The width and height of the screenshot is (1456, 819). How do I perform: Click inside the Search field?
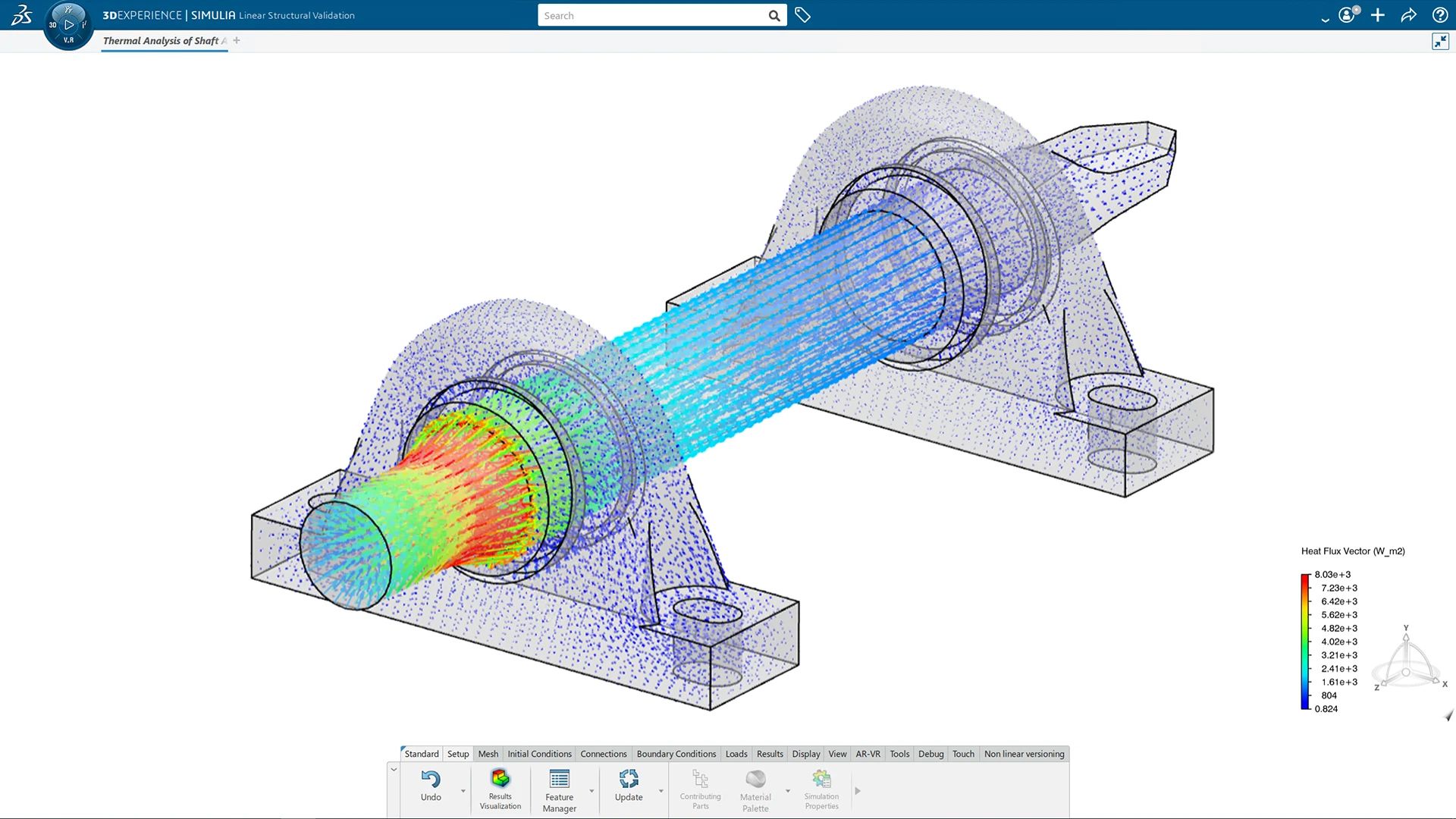click(x=652, y=14)
